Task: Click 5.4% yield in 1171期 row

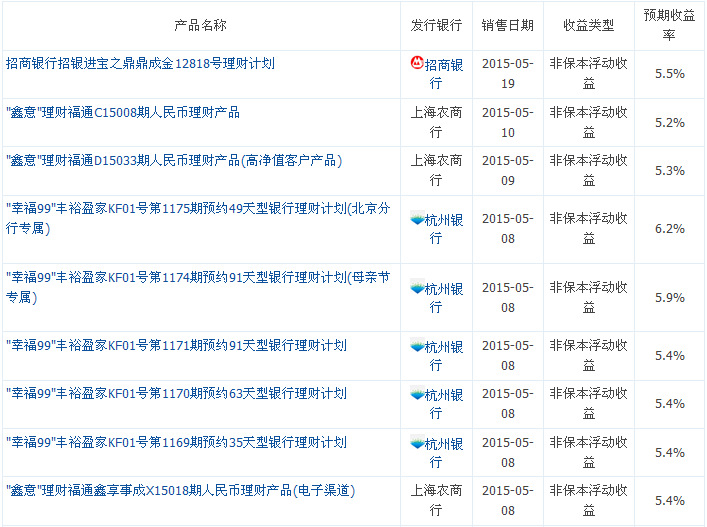Action: click(670, 356)
